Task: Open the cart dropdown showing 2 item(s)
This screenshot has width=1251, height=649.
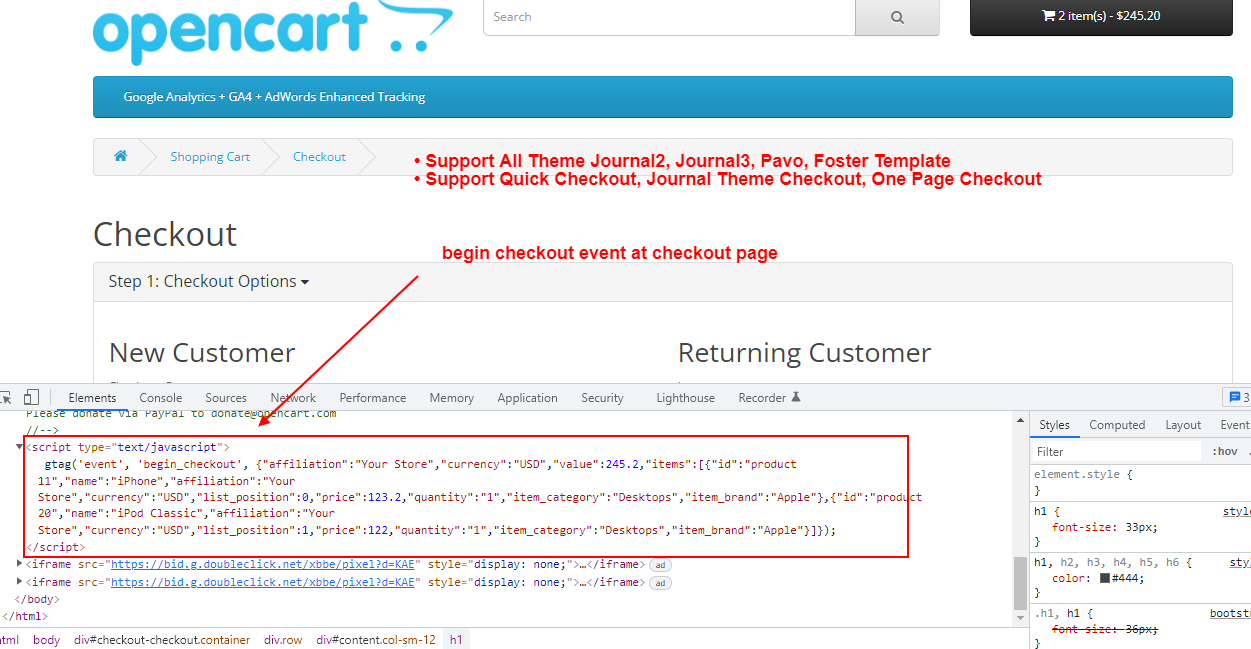Action: [x=1101, y=17]
